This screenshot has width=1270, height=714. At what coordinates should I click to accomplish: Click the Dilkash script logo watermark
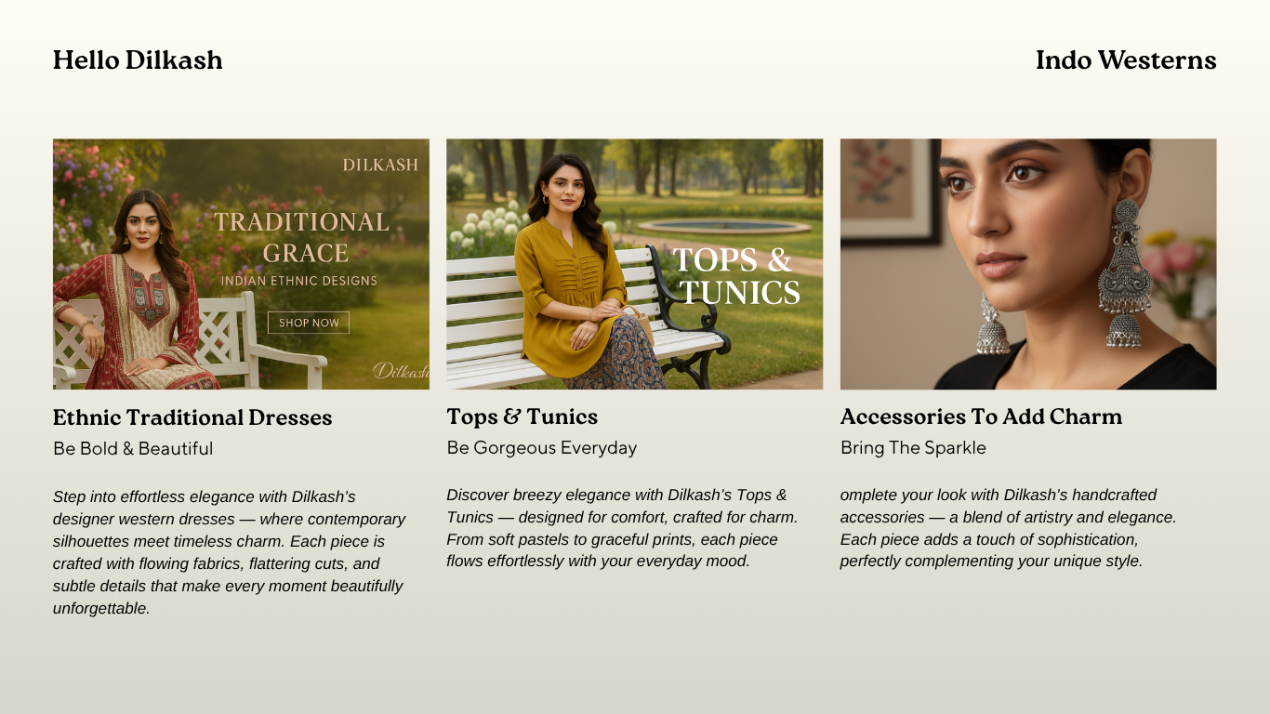401,371
